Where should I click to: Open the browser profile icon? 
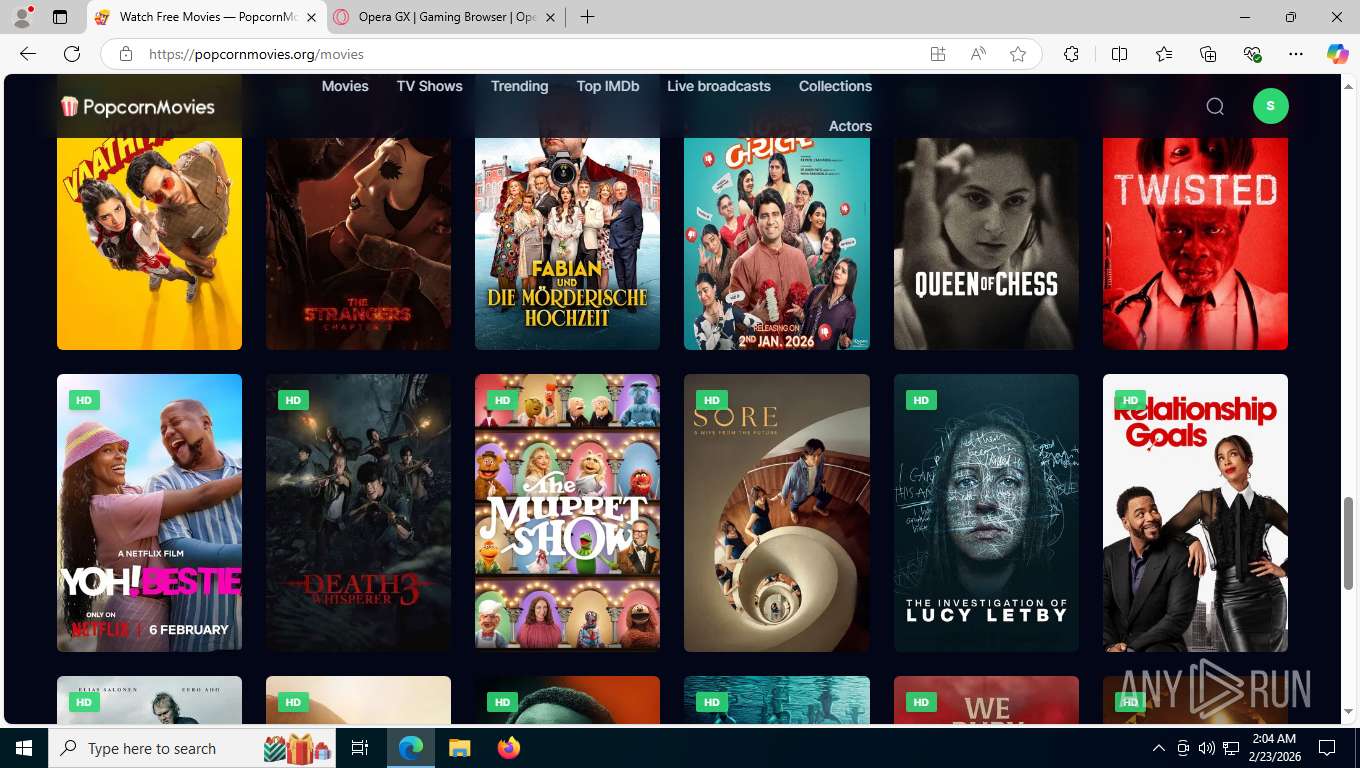[x=22, y=17]
